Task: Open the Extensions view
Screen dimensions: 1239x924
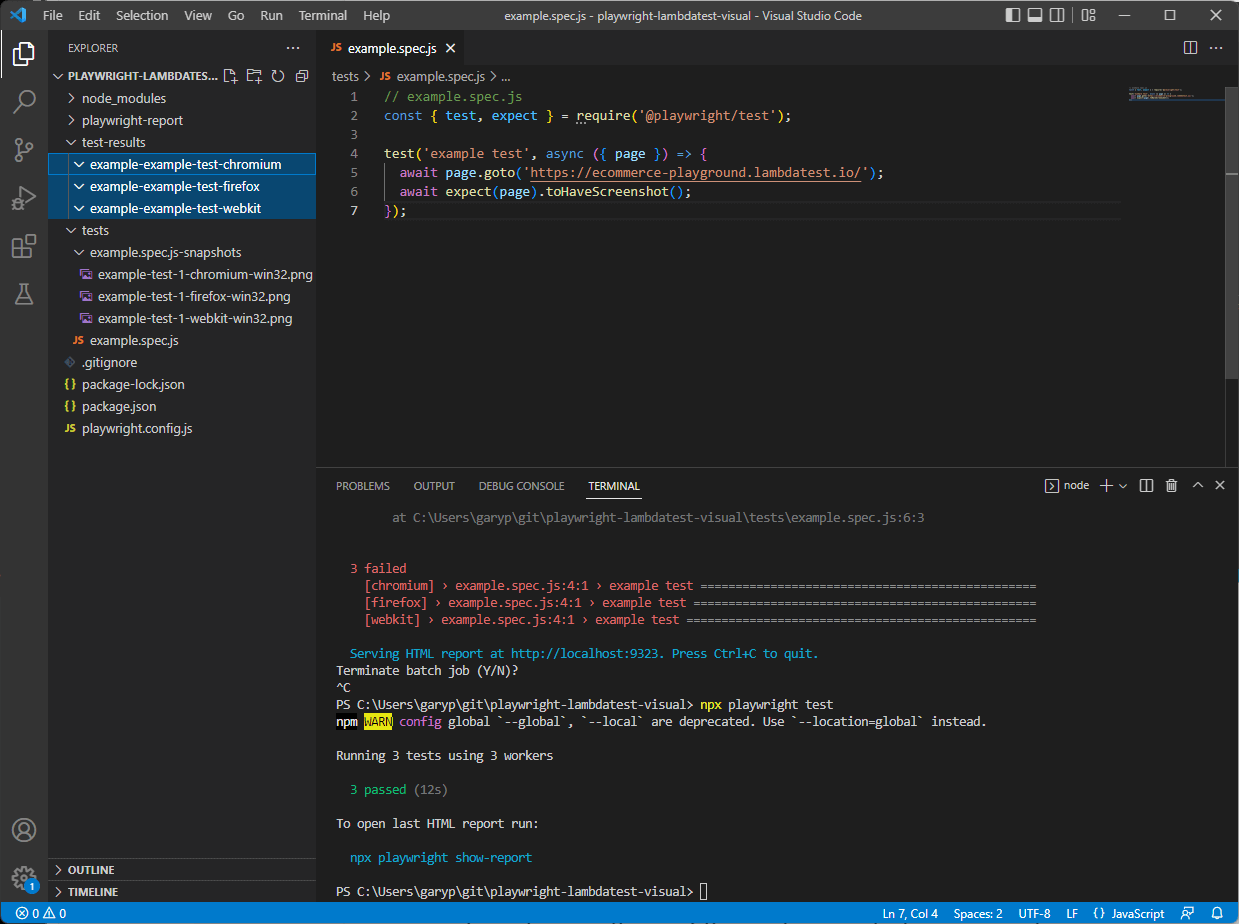Action: point(24,246)
